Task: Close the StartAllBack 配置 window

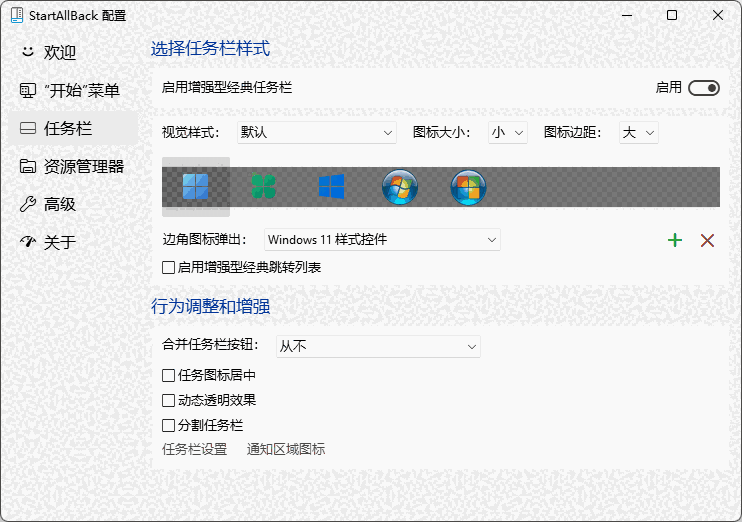Action: point(717,15)
